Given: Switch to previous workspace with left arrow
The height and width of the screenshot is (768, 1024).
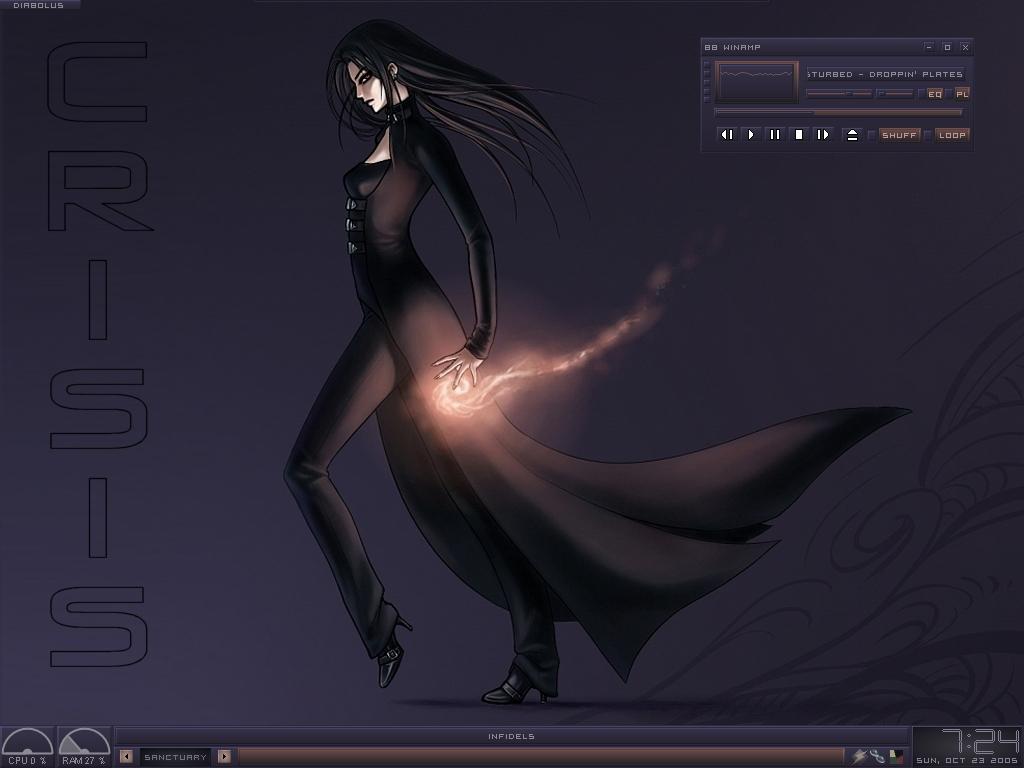Looking at the screenshot, I should click(x=127, y=756).
